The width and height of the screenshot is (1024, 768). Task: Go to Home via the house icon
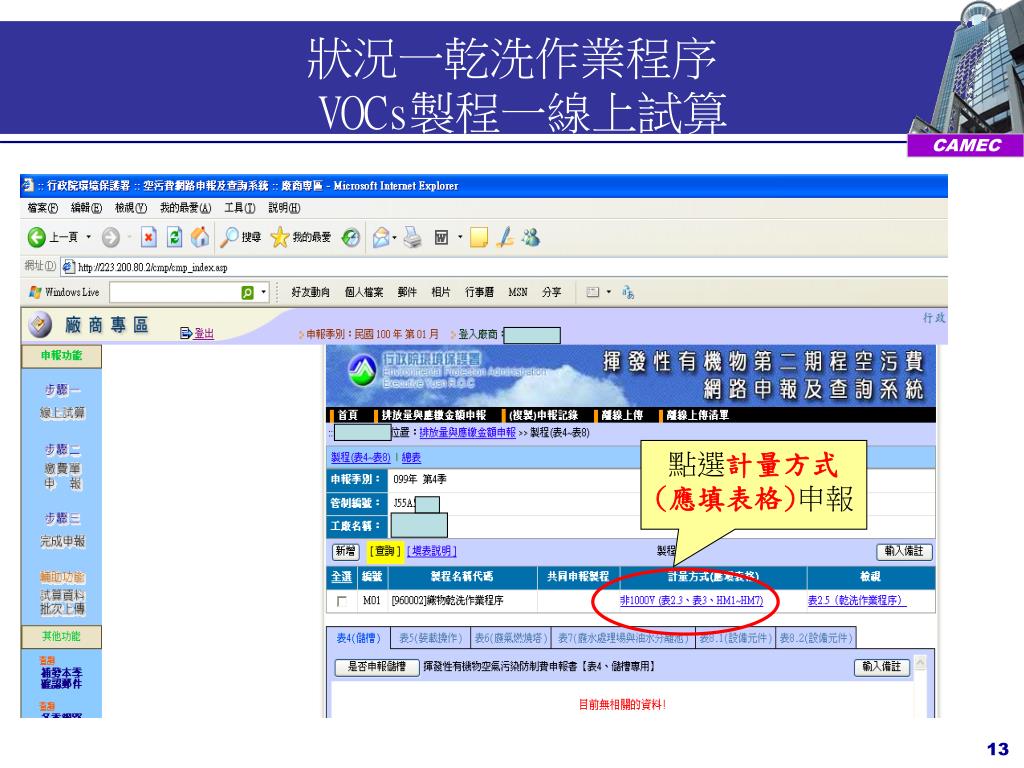coord(200,237)
